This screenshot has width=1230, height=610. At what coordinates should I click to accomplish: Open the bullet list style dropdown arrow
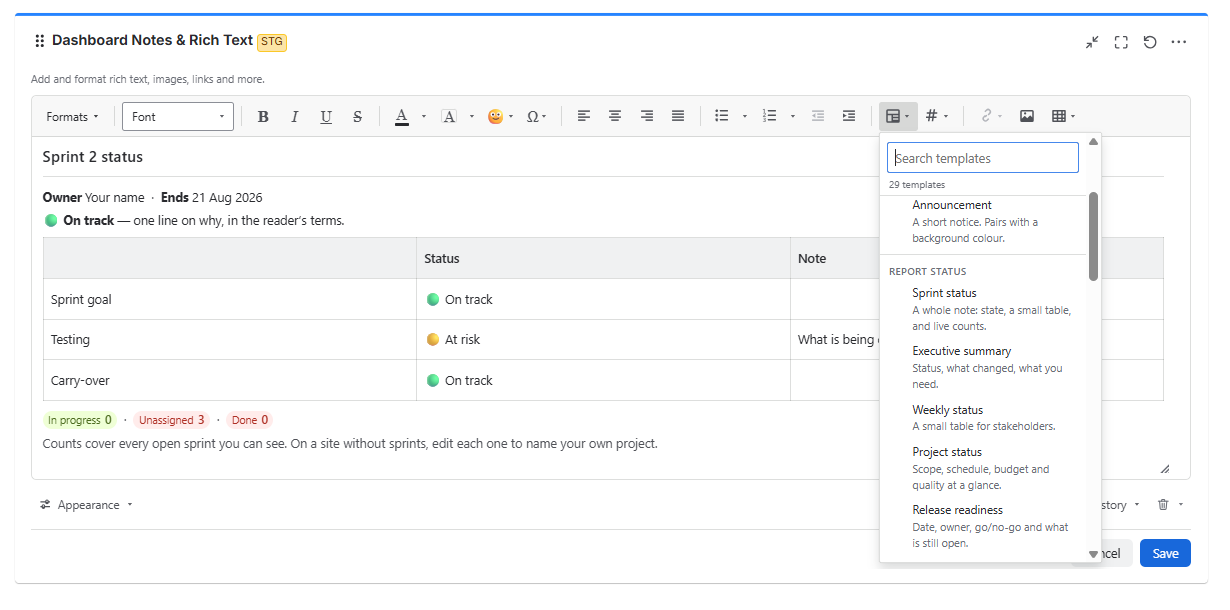coord(744,117)
